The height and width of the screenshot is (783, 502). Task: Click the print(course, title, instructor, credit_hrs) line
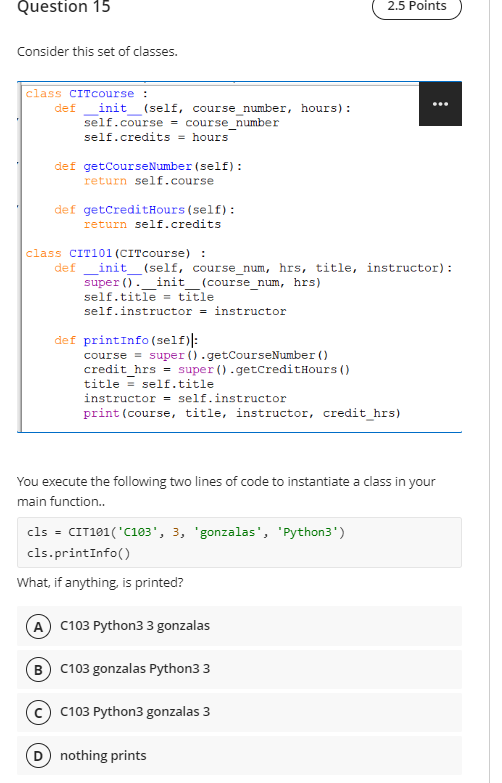(242, 413)
